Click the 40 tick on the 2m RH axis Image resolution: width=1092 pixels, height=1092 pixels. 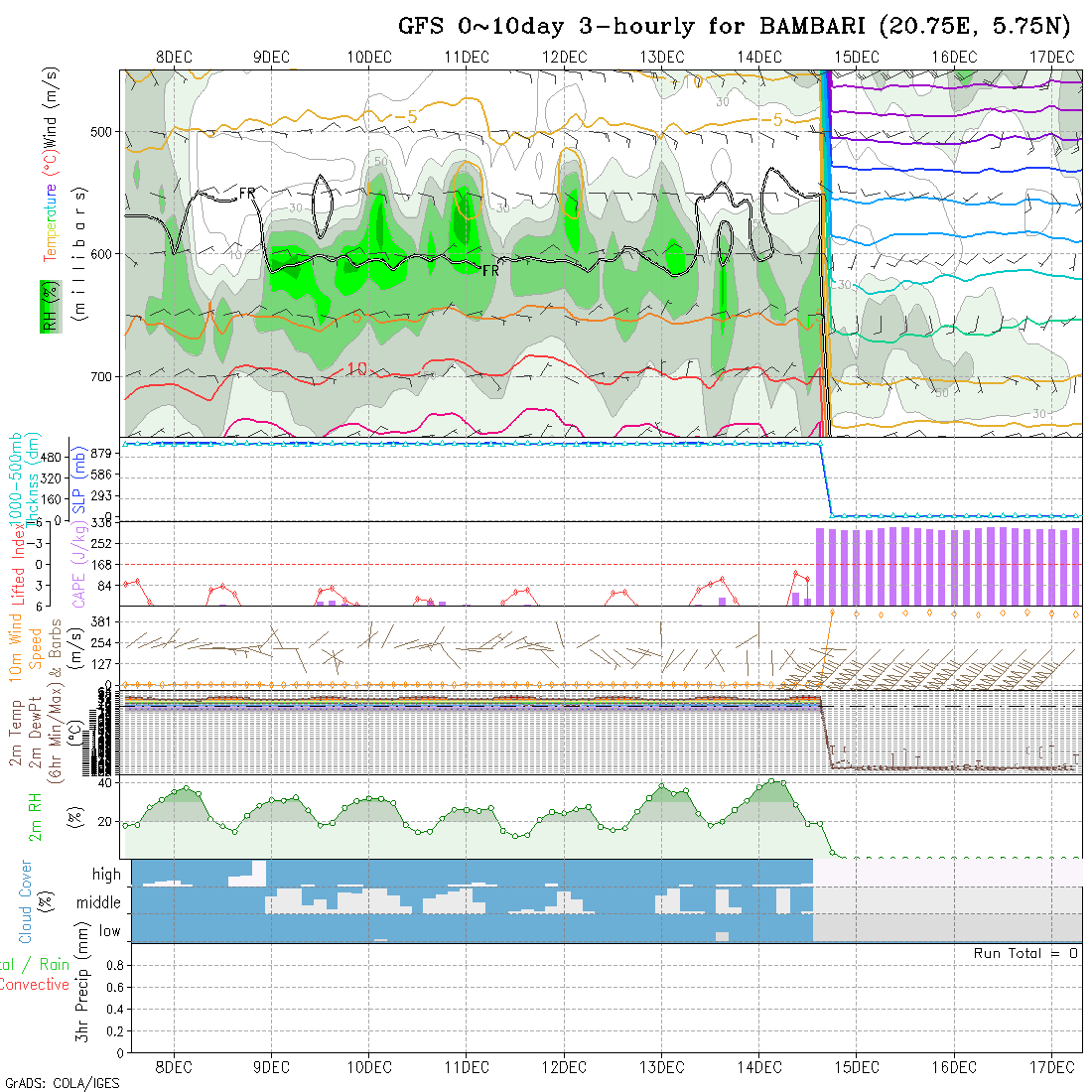(100, 783)
